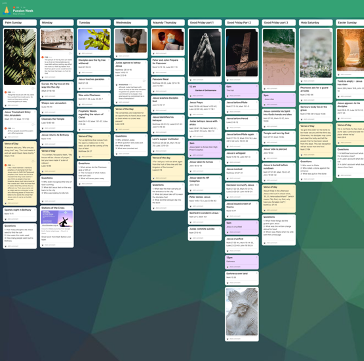Click the comment icon below the Tuesday fig leaves photo

pos(80,53)
